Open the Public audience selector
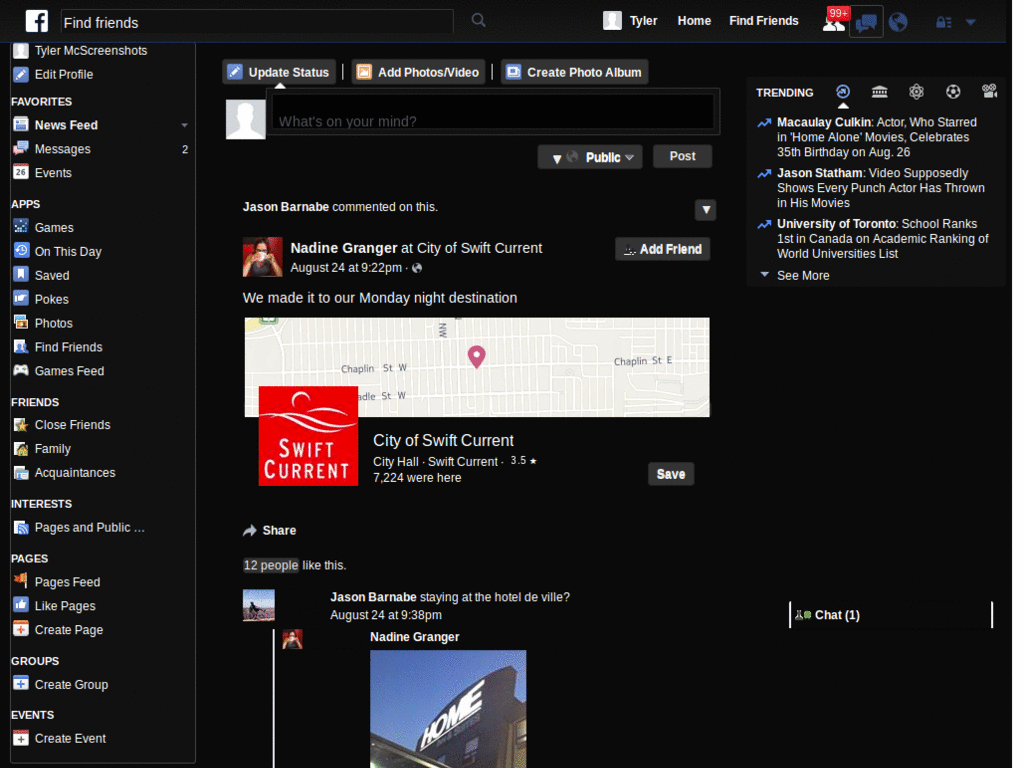The image size is (1024, 768). [591, 157]
